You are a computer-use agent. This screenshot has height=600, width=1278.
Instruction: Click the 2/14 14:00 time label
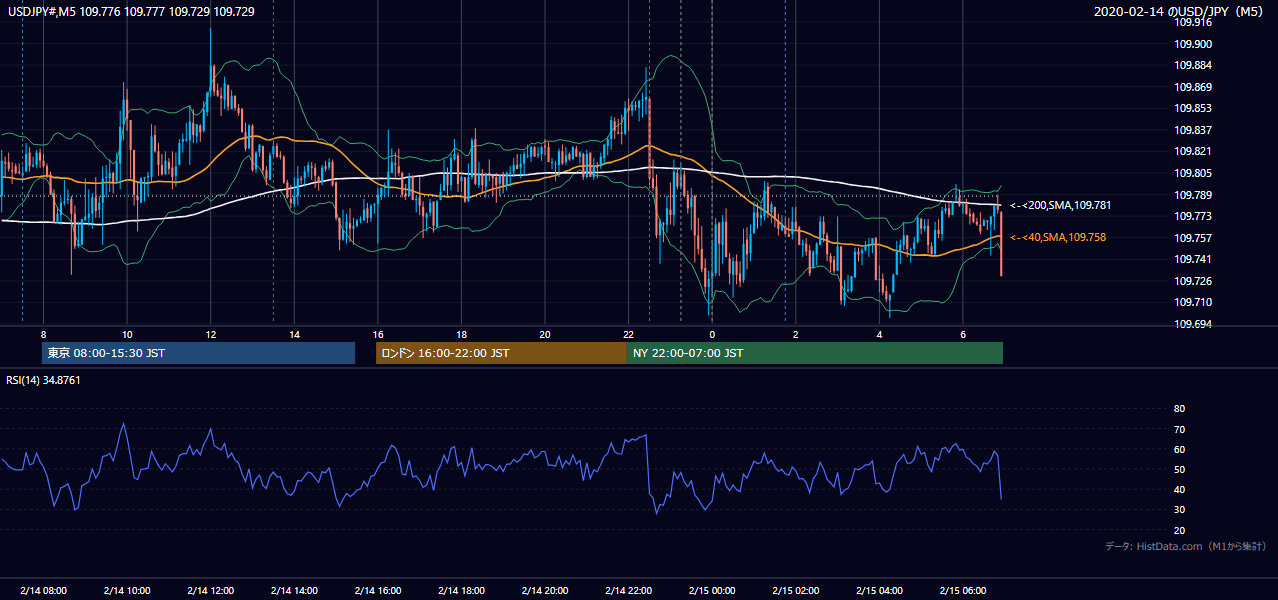293,591
